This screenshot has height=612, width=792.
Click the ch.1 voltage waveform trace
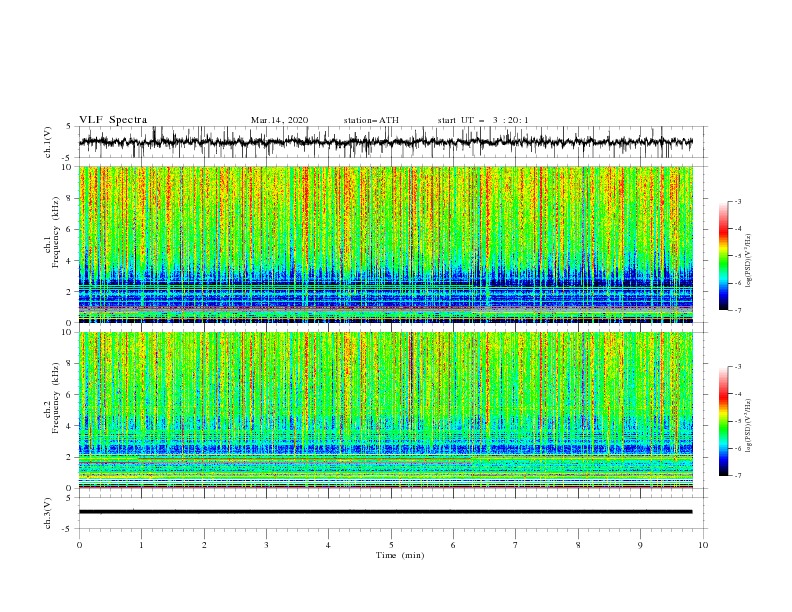pos(385,142)
